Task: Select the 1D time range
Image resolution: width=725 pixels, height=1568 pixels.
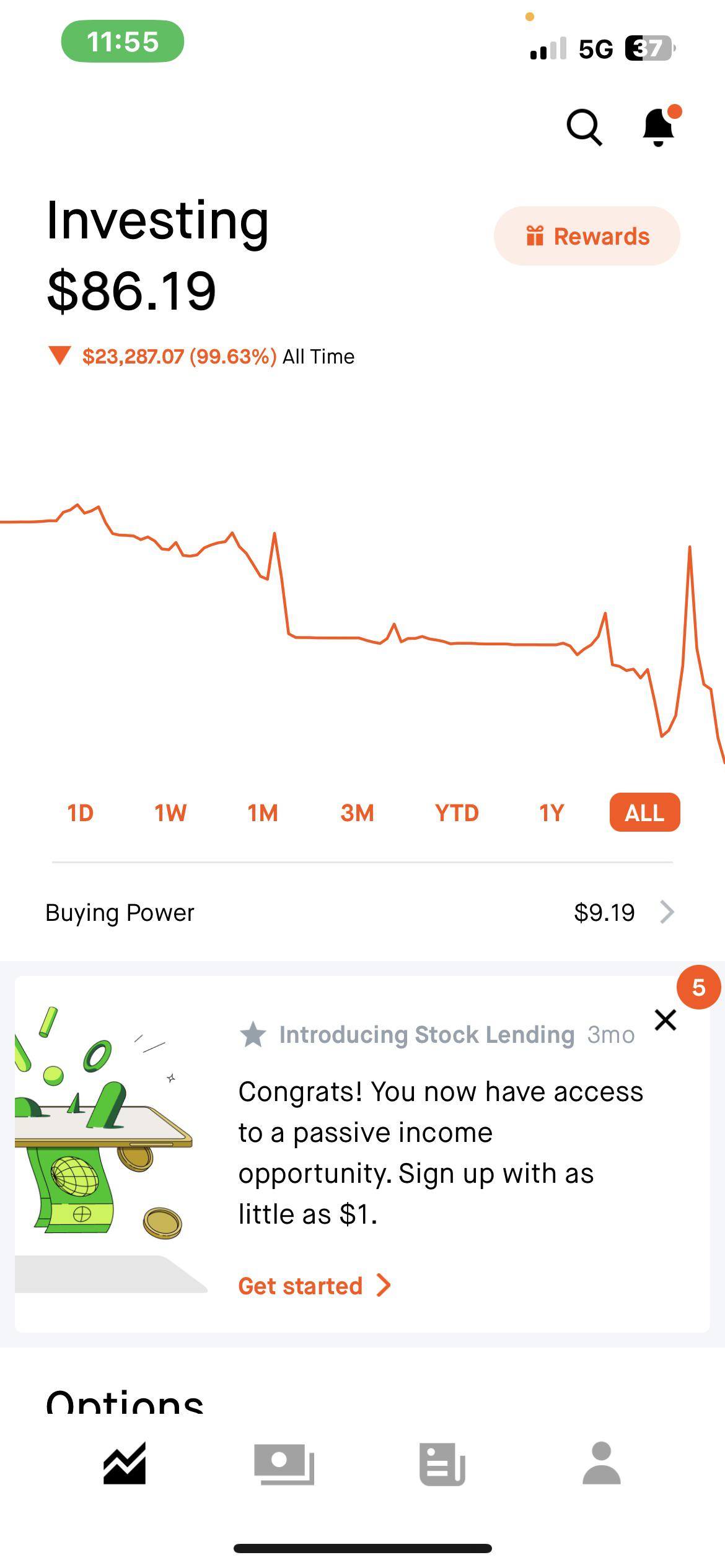Action: [x=80, y=812]
